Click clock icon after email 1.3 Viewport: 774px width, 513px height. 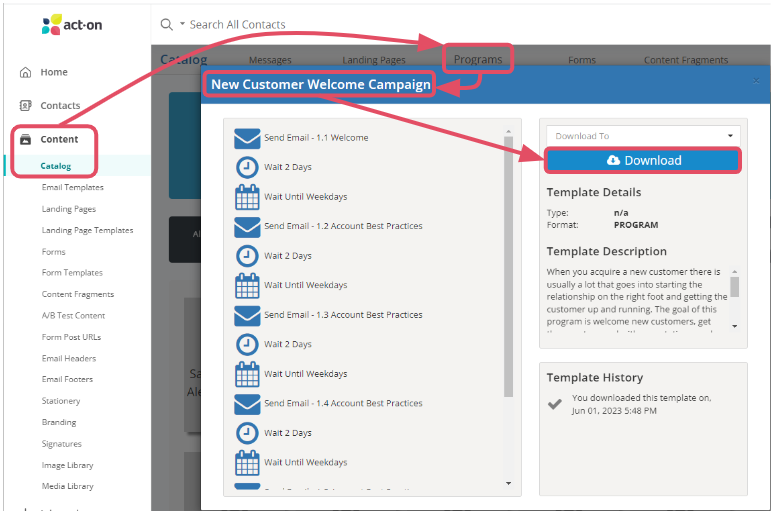247,345
